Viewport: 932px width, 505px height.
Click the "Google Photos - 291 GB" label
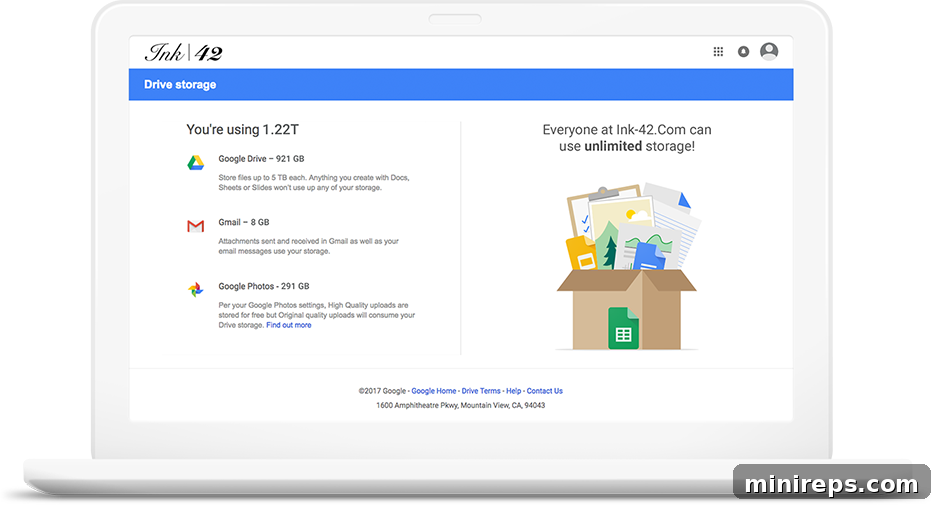[x=264, y=286]
